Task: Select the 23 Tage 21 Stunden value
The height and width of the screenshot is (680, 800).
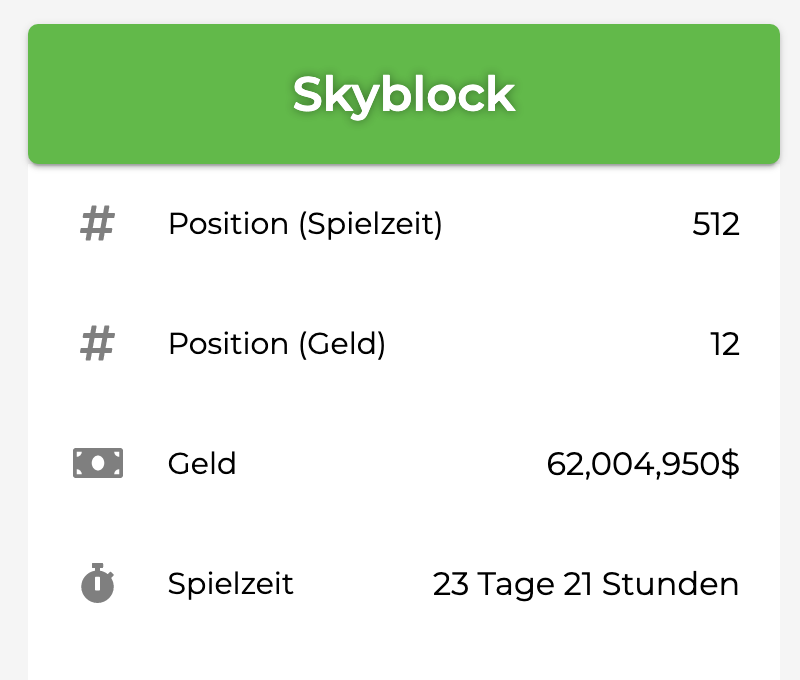Action: pyautogui.click(x=586, y=584)
